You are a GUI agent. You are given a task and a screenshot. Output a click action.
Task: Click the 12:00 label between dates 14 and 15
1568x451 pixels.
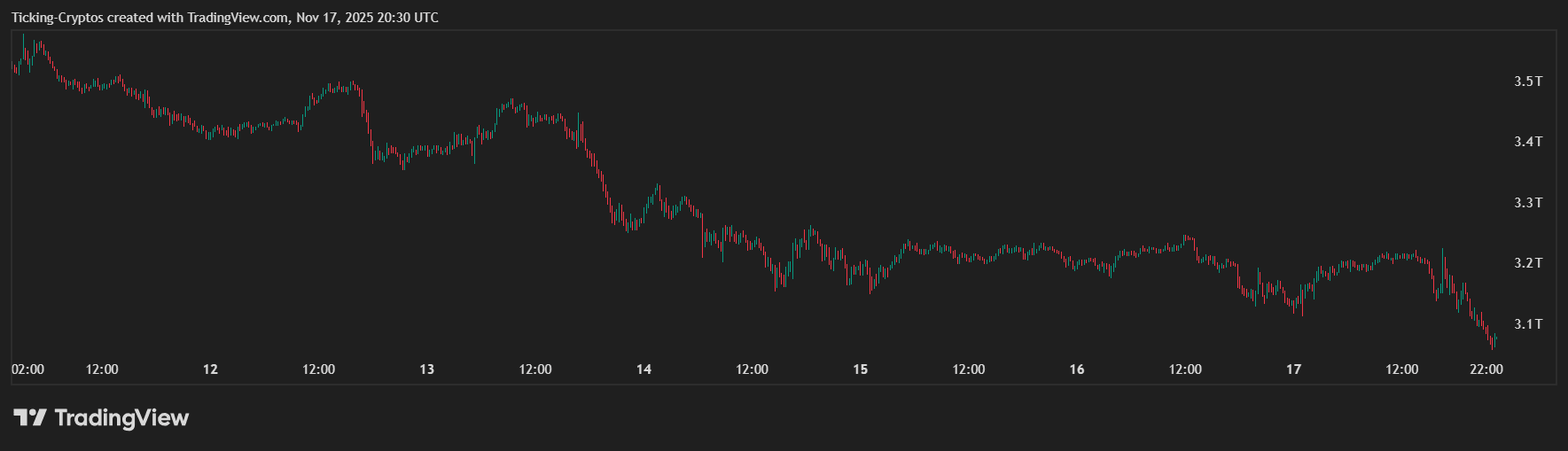point(752,369)
